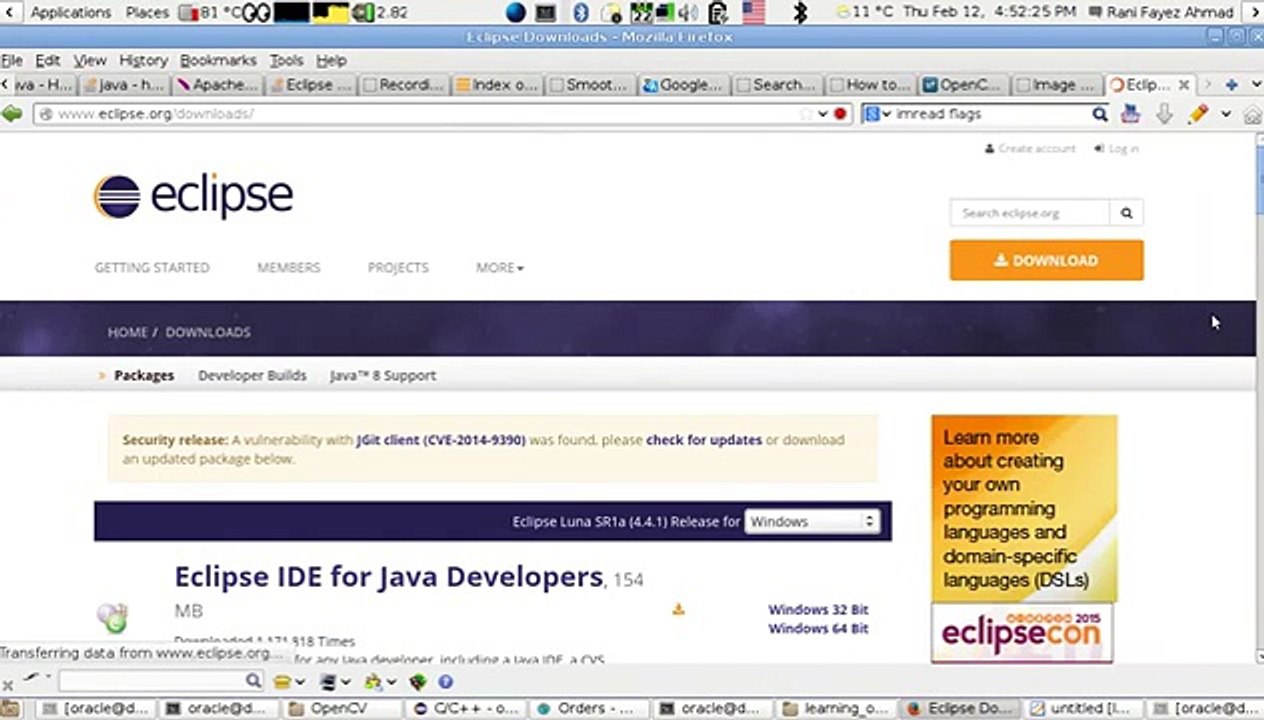Click the download arrow icon in Firefox toolbar
The width and height of the screenshot is (1264, 720).
pyautogui.click(x=1163, y=114)
